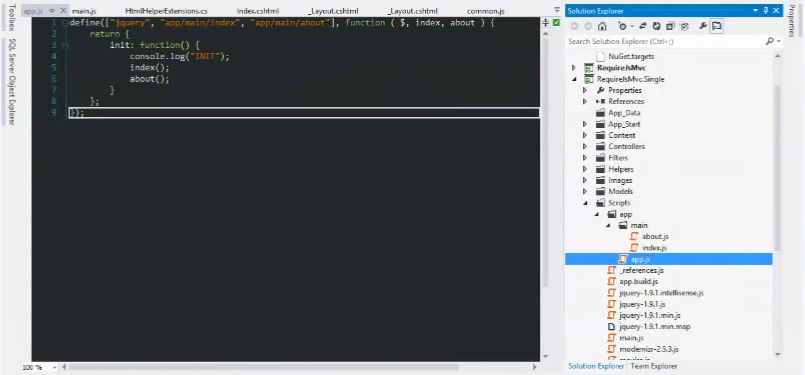
Task: Collapse the Scripts folder
Action: coord(585,203)
